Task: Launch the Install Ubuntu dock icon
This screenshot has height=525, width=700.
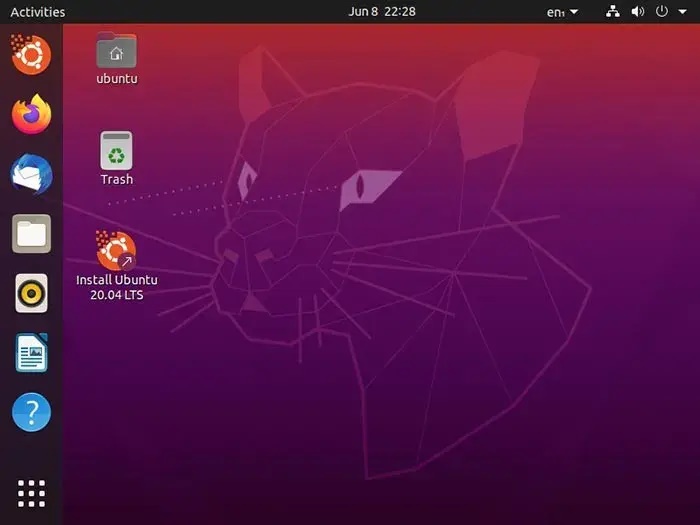Action: coord(31,54)
